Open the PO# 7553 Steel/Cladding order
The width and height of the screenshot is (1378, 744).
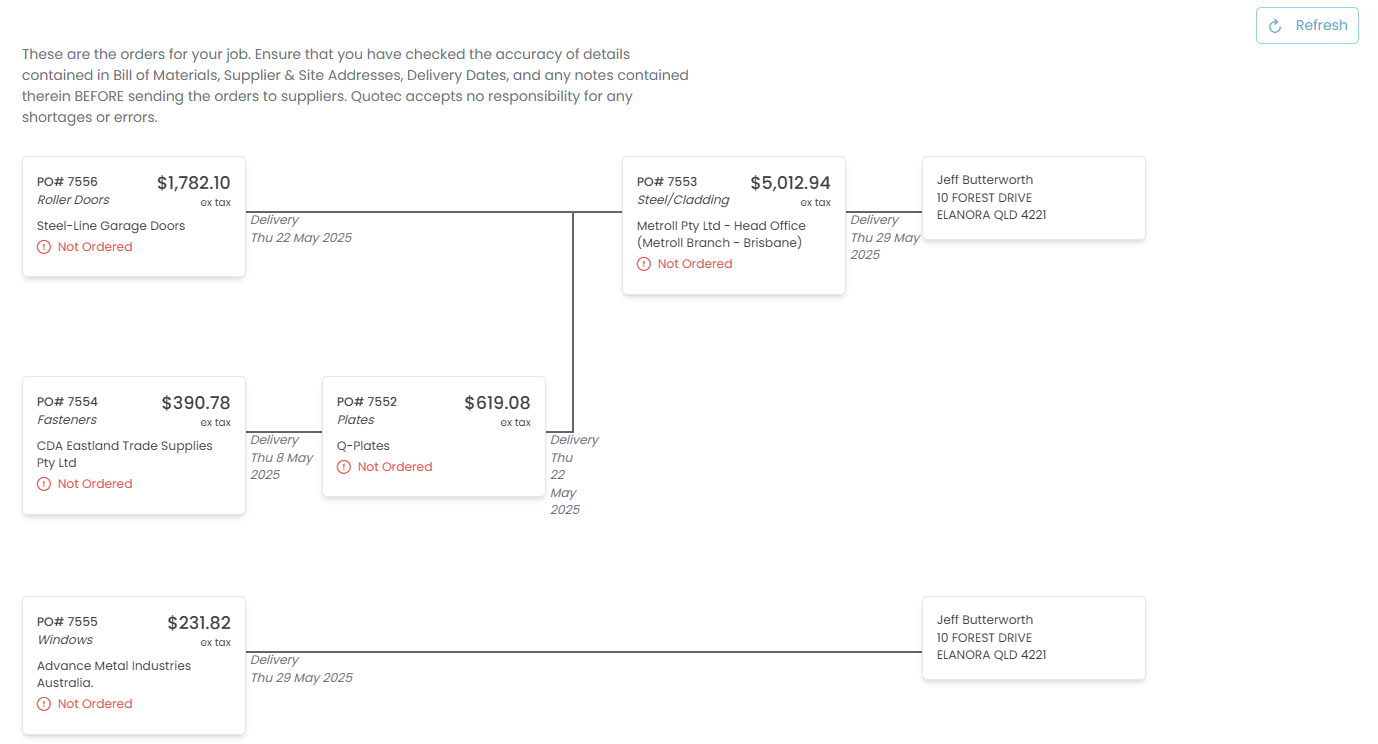tap(734, 225)
